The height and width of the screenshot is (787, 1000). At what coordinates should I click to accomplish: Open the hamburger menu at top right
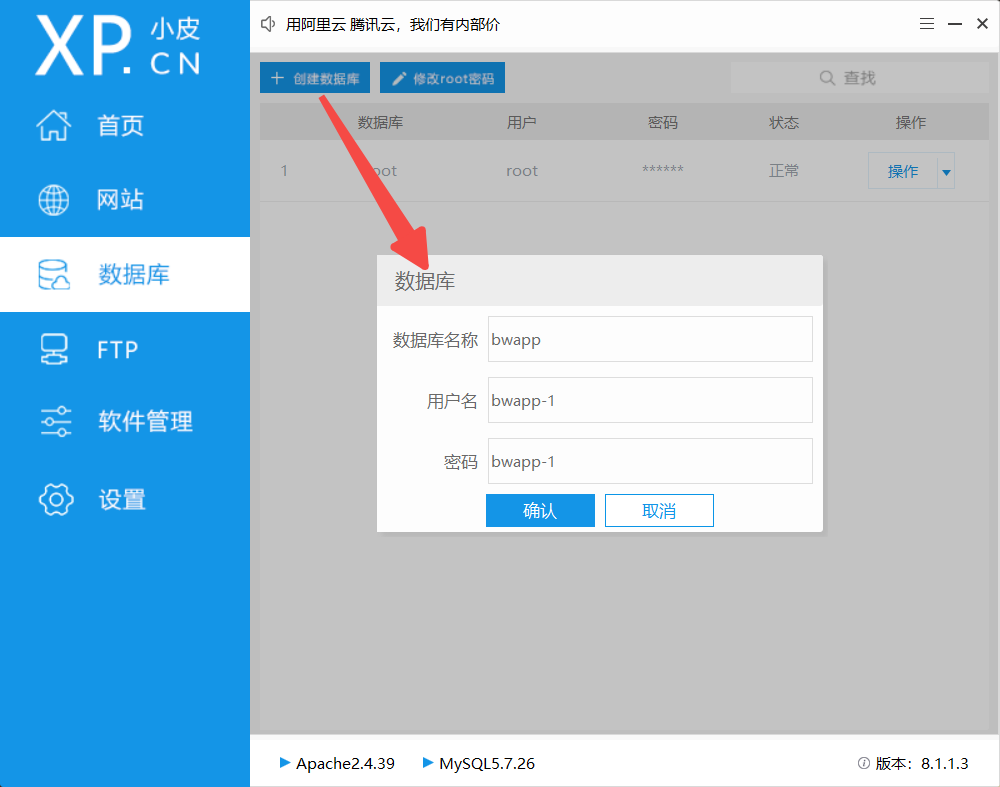(926, 22)
